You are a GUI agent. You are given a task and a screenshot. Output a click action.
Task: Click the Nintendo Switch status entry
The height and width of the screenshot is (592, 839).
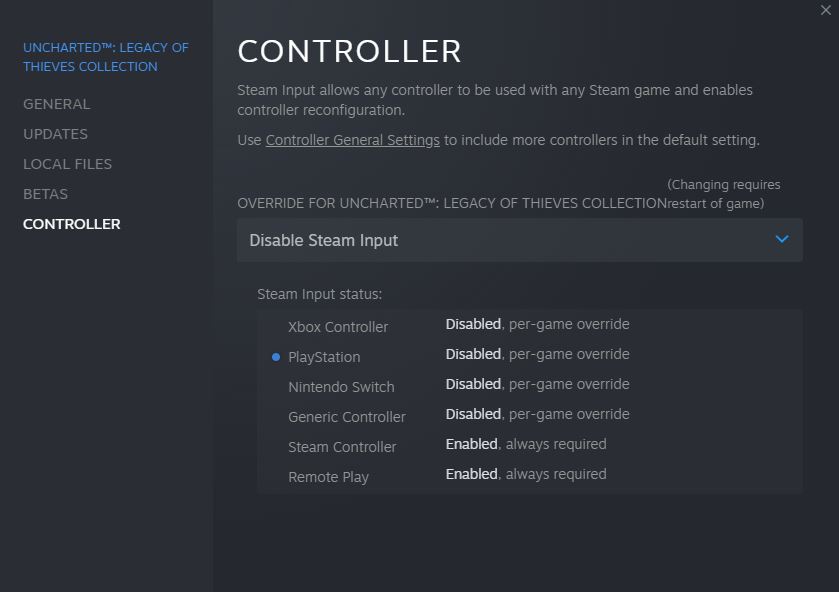tap(341, 387)
